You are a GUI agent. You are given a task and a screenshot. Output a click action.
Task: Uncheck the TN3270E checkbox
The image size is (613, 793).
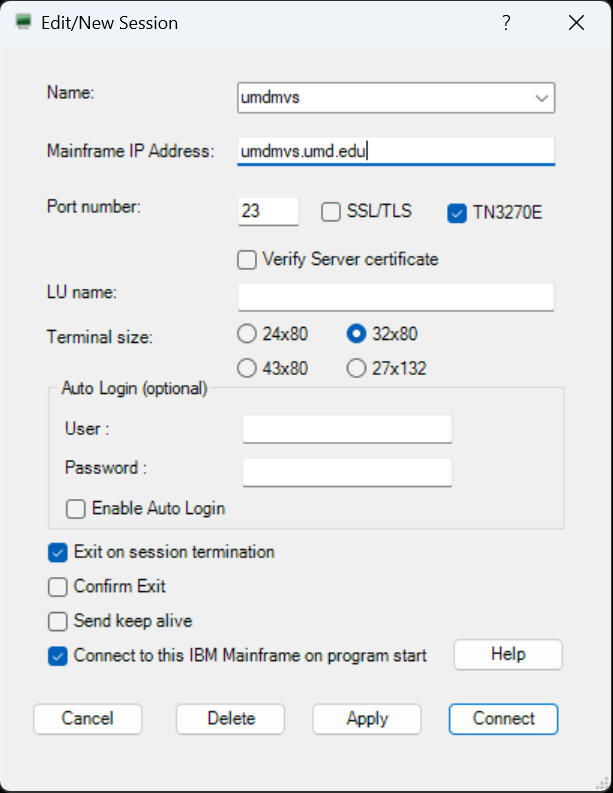click(x=457, y=212)
